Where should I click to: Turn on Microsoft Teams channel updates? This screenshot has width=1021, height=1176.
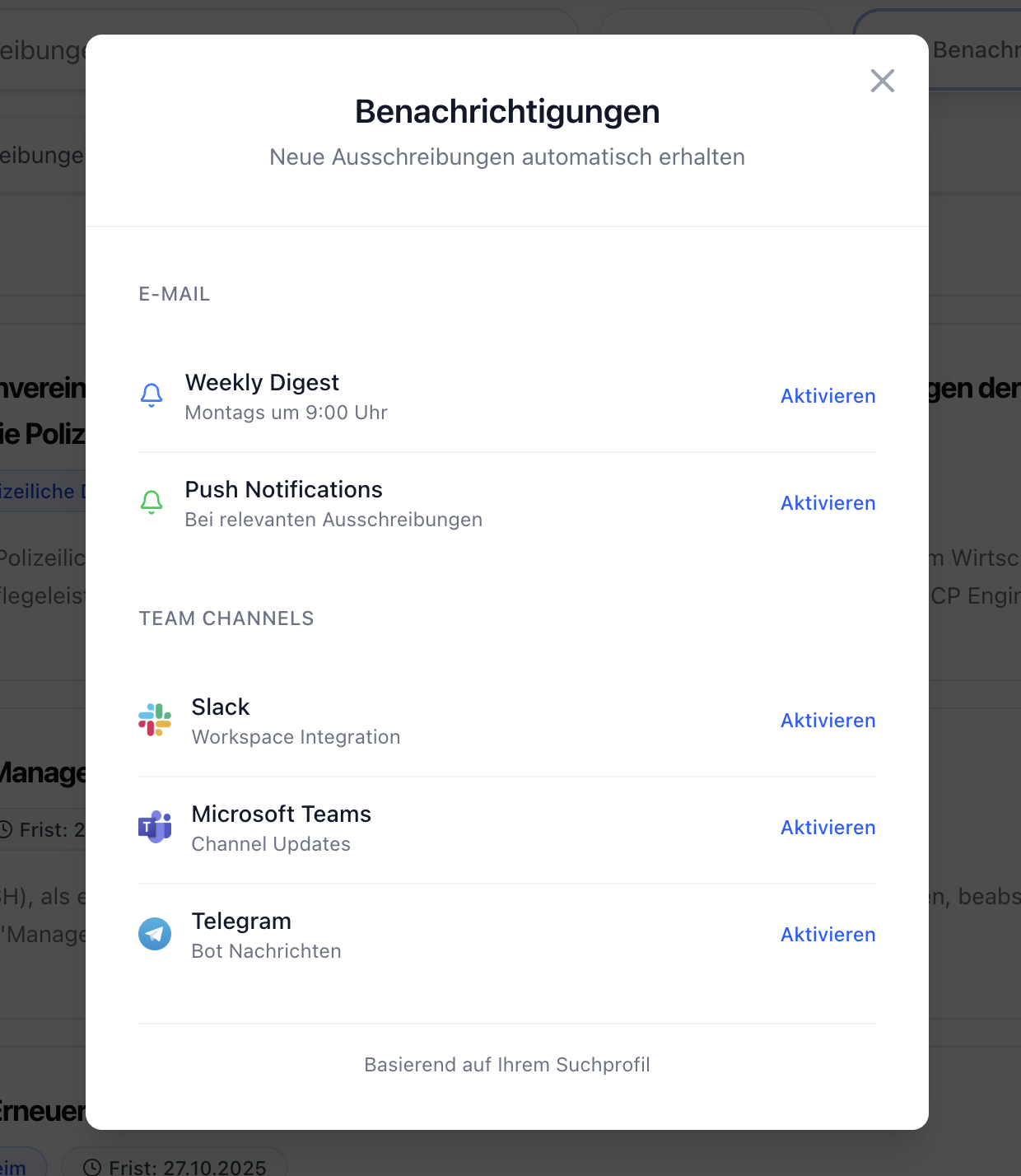[828, 828]
